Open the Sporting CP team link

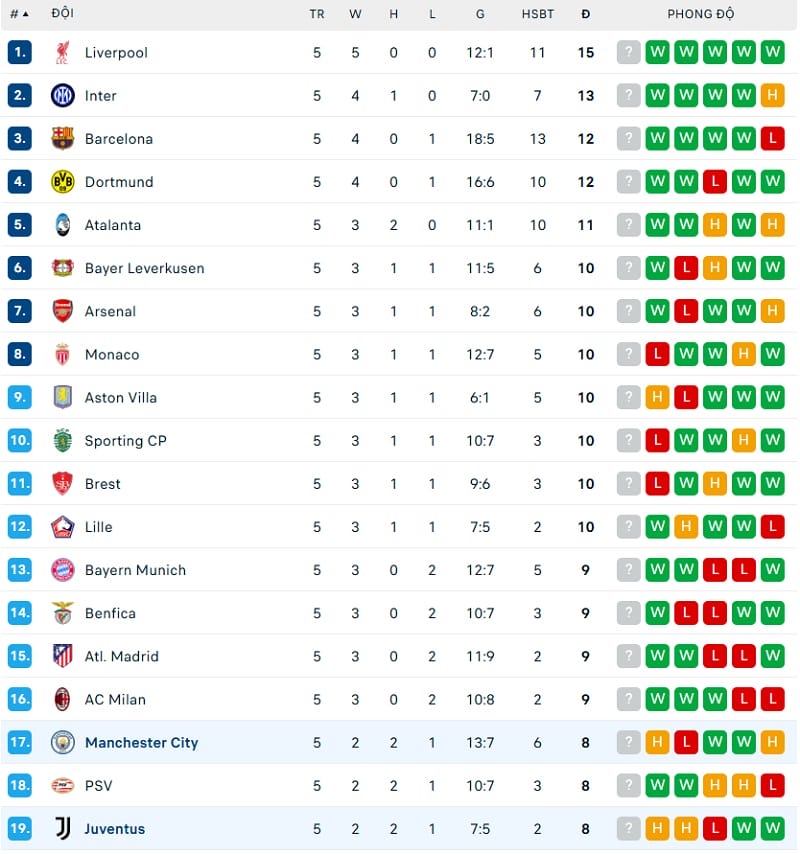coord(126,441)
